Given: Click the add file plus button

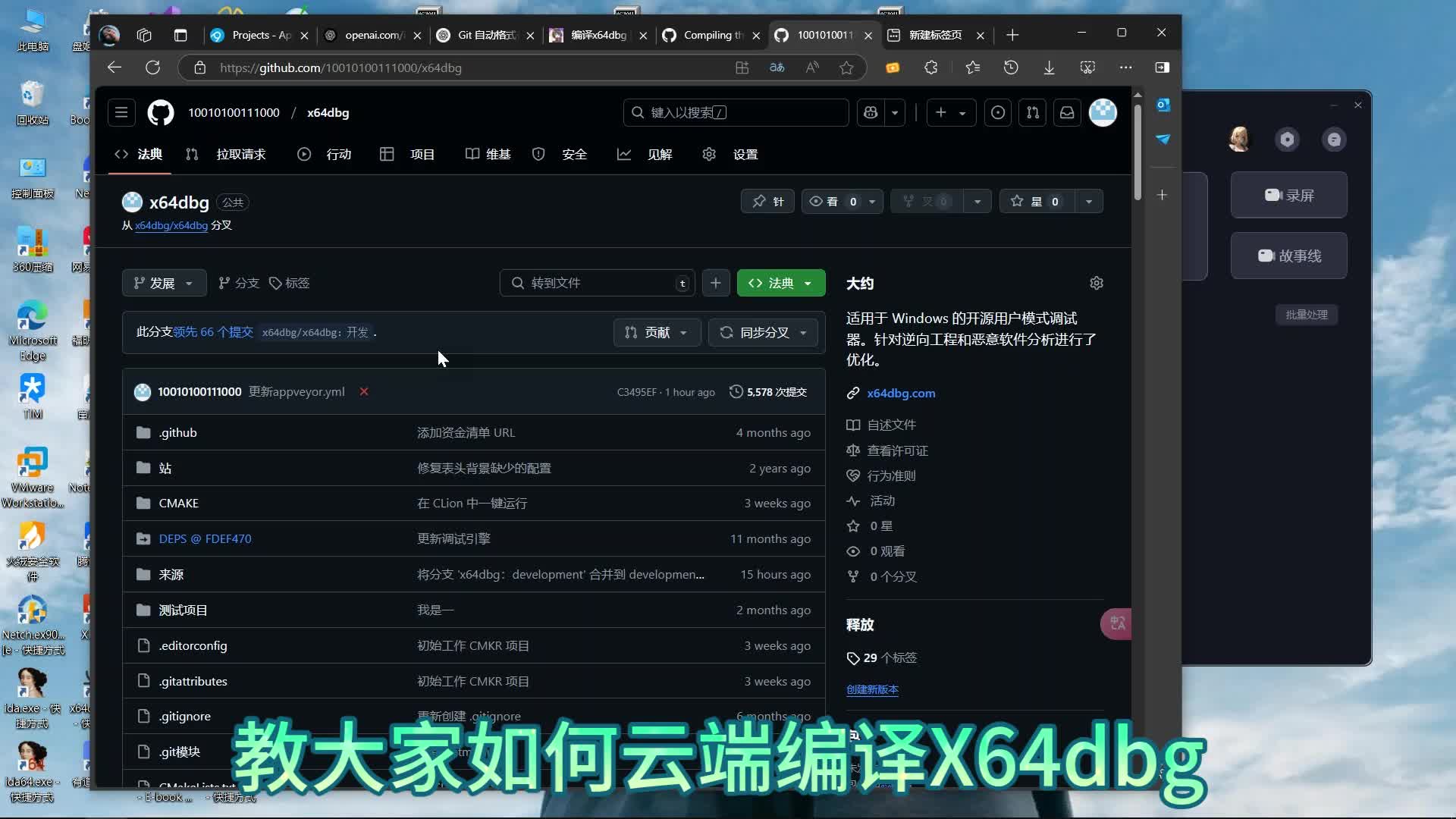Looking at the screenshot, I should click(x=716, y=283).
